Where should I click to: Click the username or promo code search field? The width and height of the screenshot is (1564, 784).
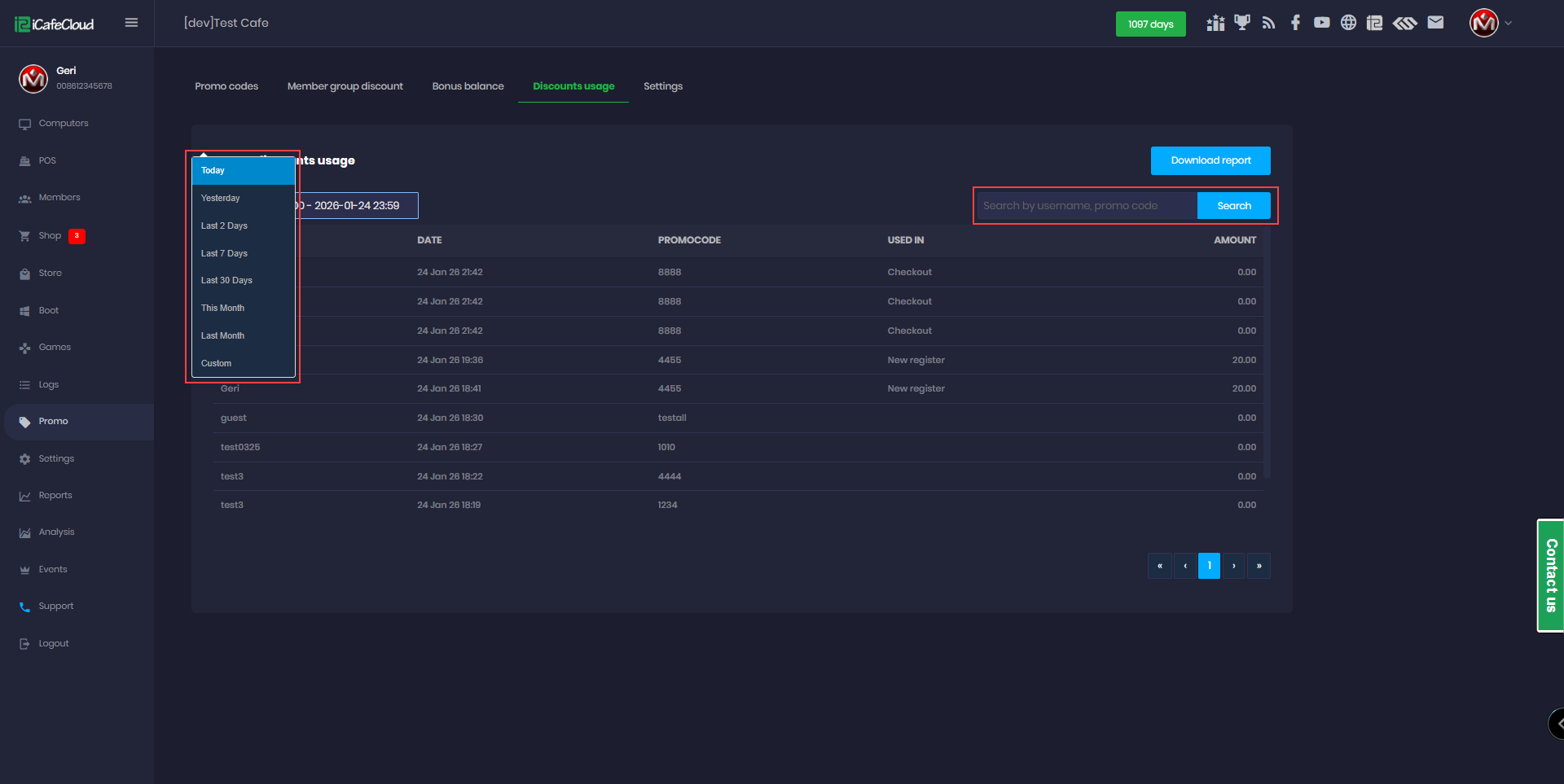click(x=1087, y=206)
